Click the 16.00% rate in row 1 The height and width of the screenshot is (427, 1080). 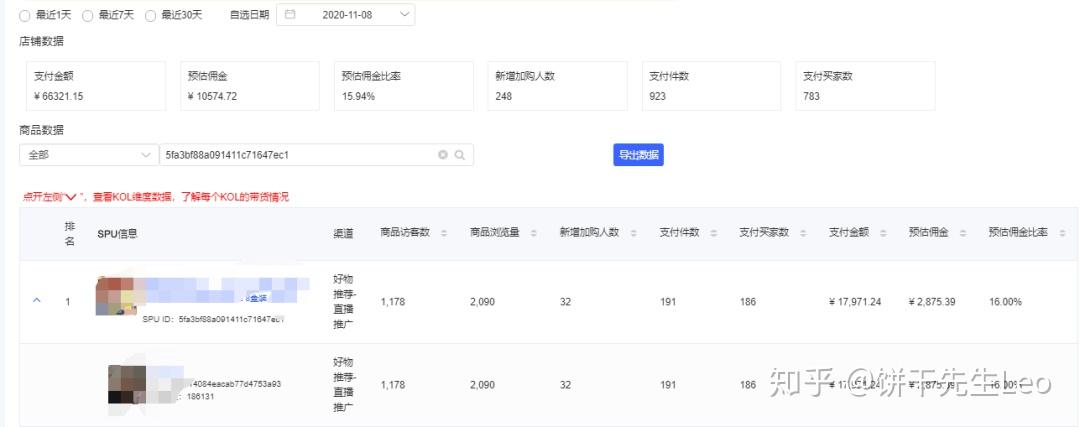point(1005,302)
